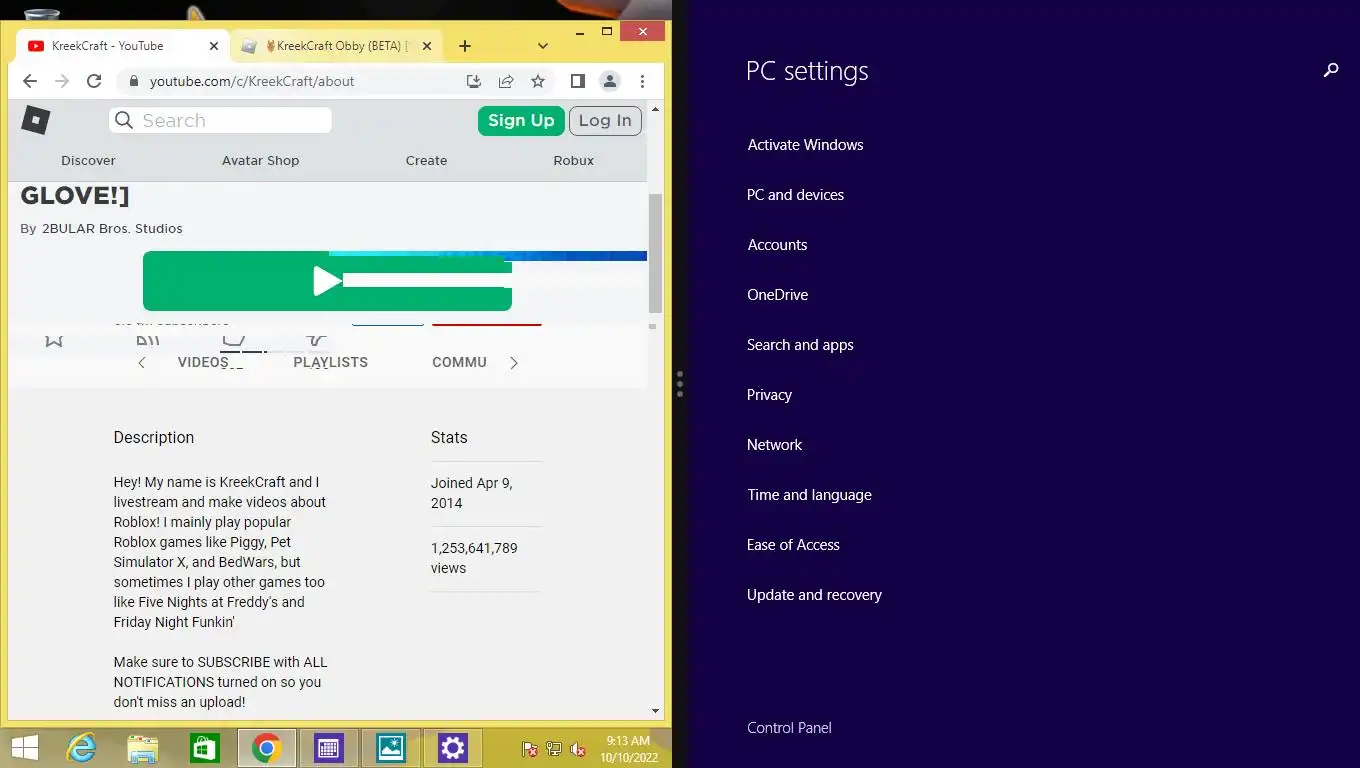Screen dimensions: 1360x768
Task: Open the Chrome side panel
Action: tap(577, 81)
